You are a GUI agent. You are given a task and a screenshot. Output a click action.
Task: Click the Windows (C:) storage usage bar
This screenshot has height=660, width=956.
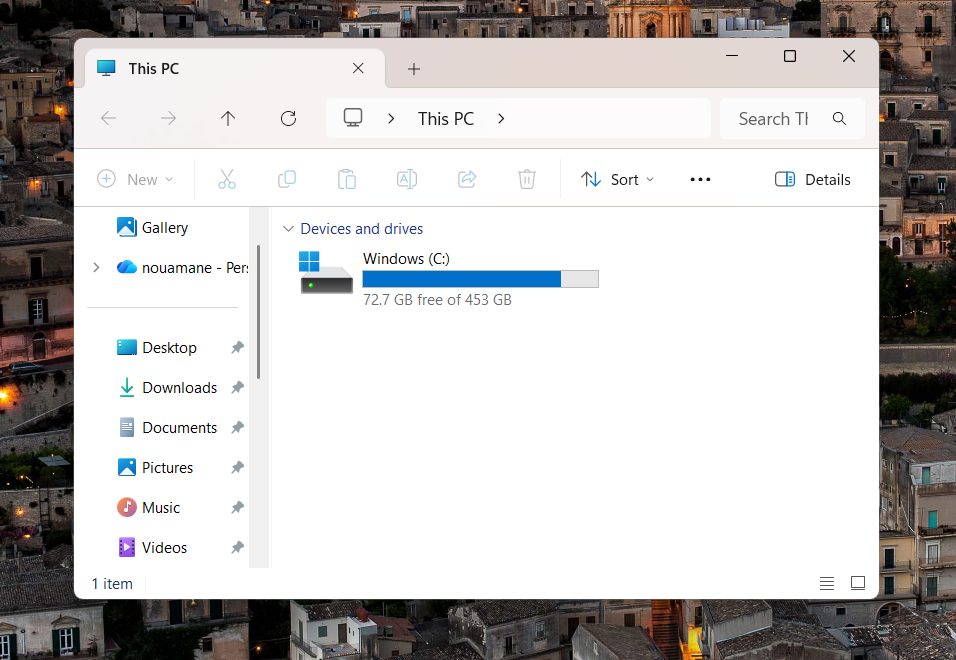pos(480,279)
